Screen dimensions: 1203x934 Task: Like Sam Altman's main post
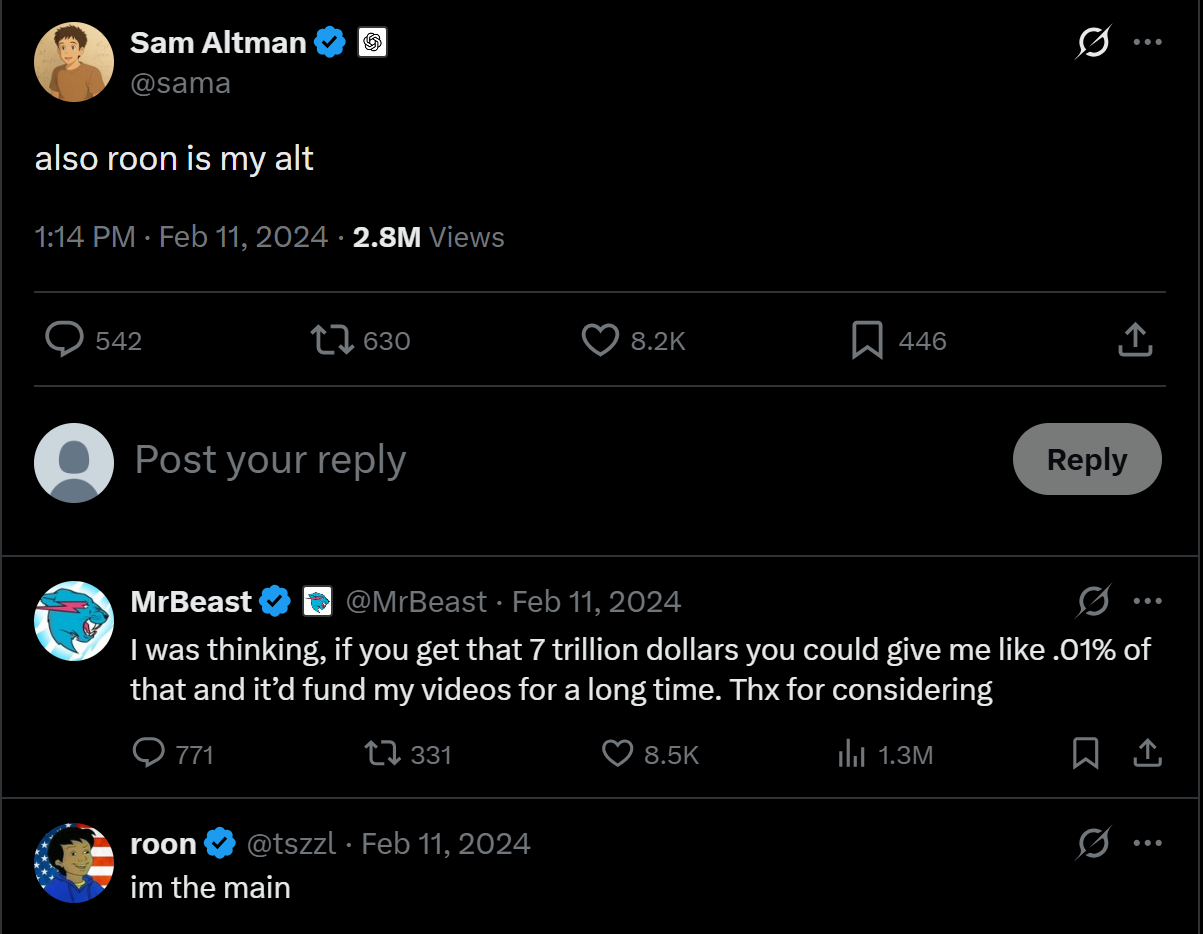pos(600,340)
